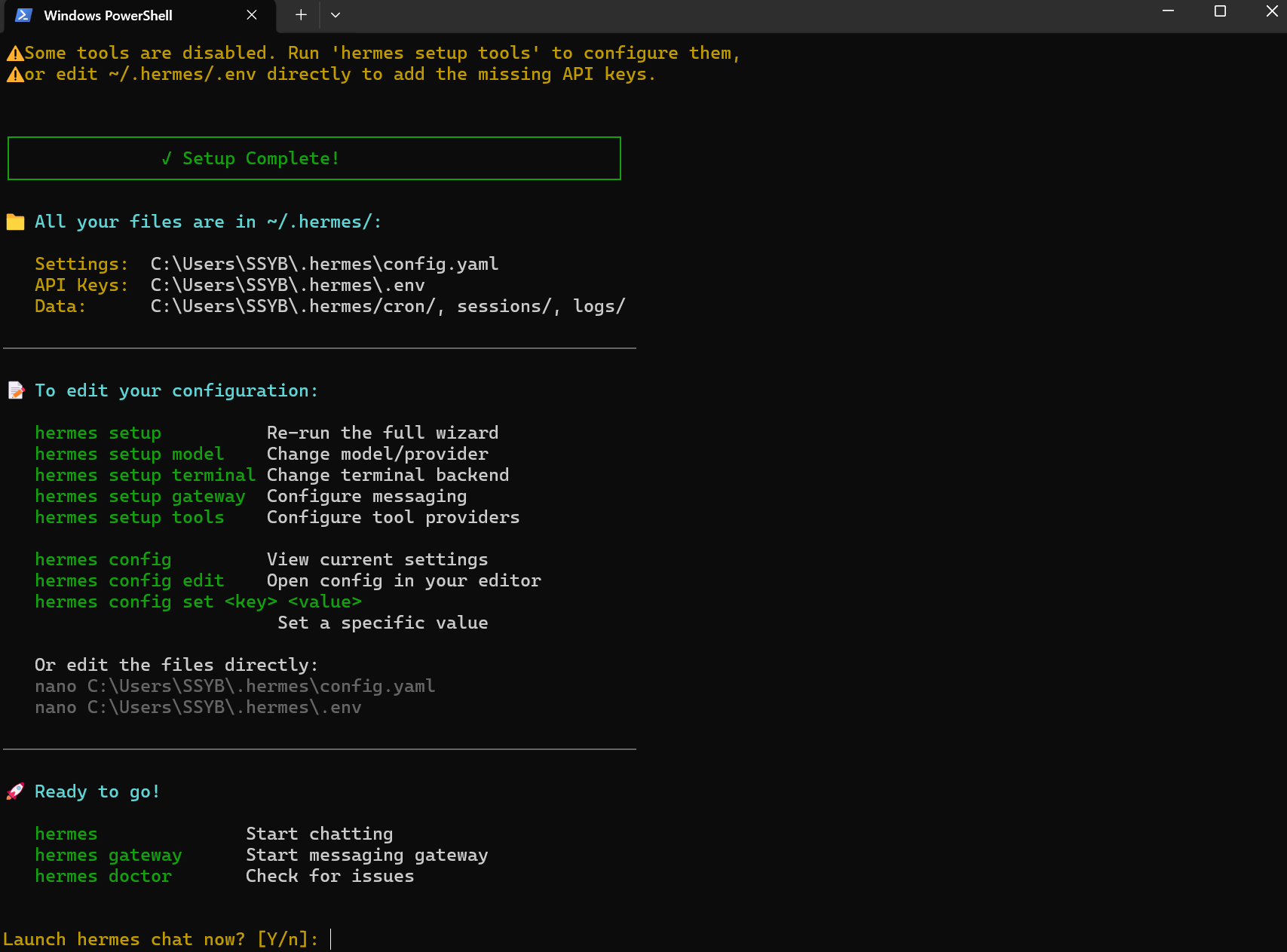Click the 'Check for issues' description

pyautogui.click(x=329, y=876)
